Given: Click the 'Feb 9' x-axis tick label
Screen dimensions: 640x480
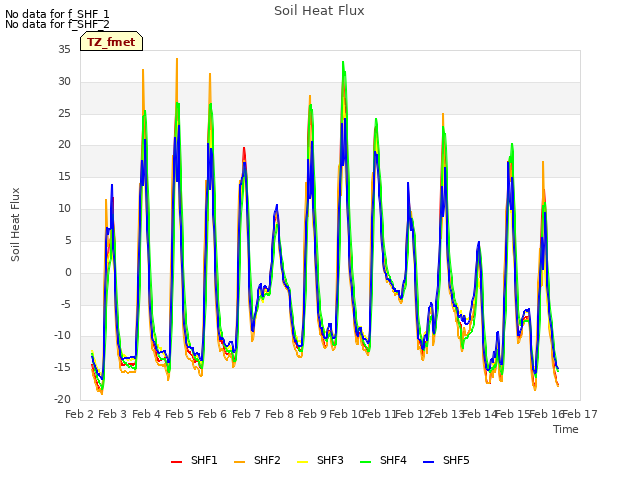Looking at the screenshot, I should click(312, 414).
